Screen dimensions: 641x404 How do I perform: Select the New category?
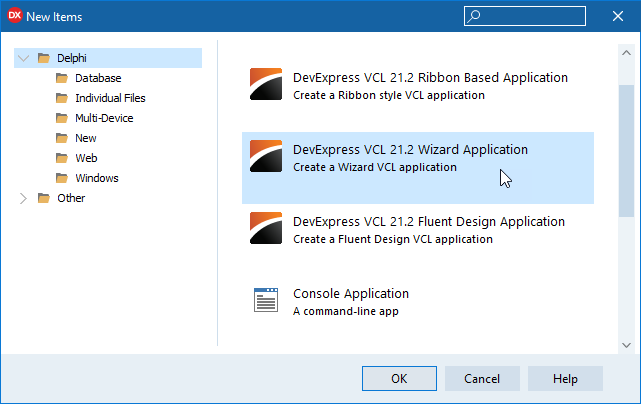86,138
